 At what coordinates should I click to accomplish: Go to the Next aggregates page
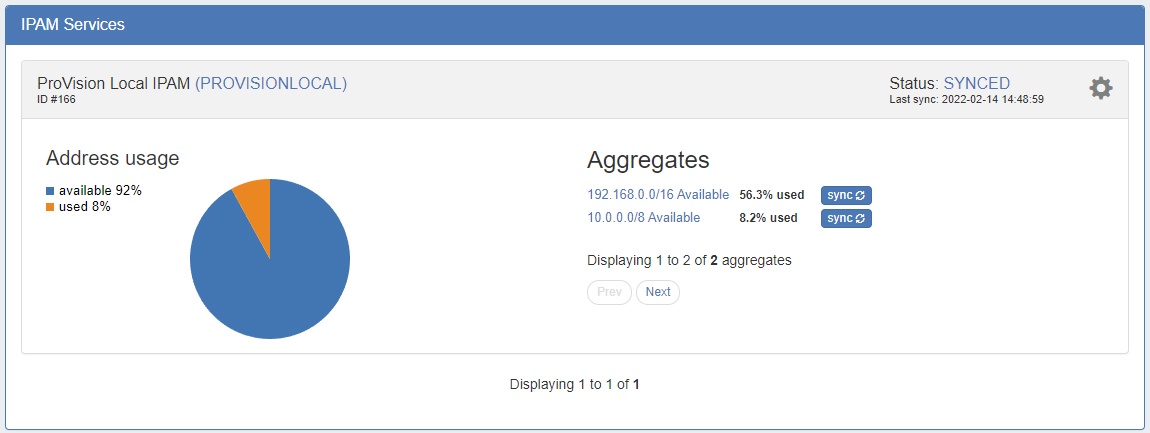(x=658, y=292)
